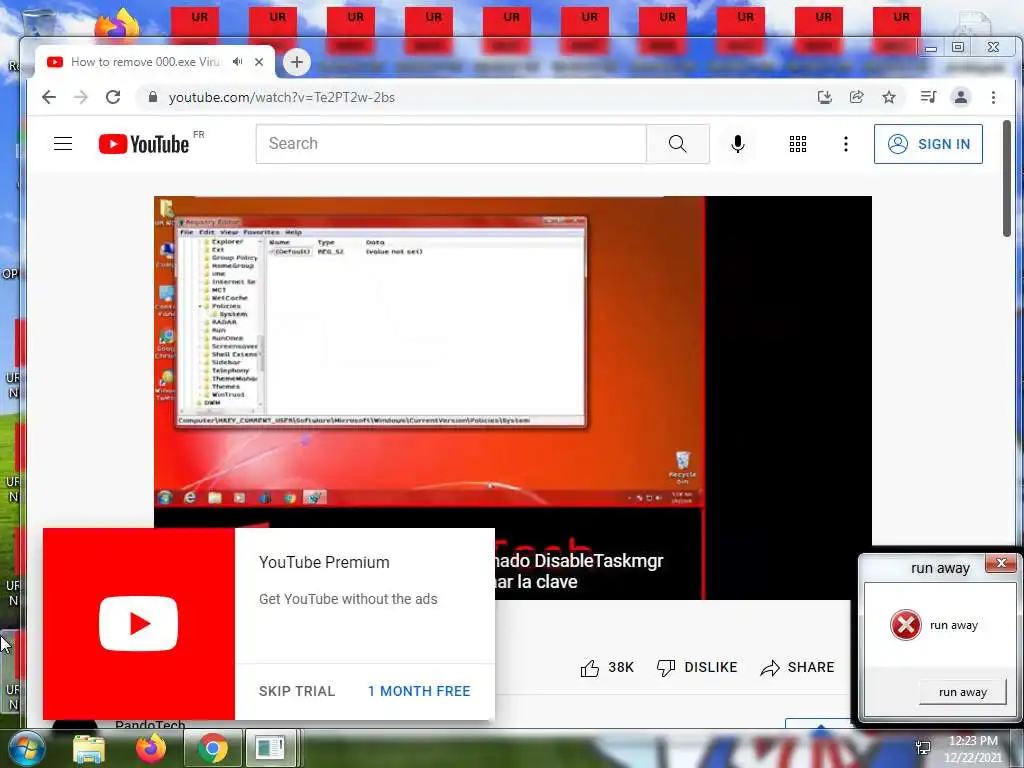Click 1 MONTH FREE offer
The image size is (1024, 768).
click(419, 691)
